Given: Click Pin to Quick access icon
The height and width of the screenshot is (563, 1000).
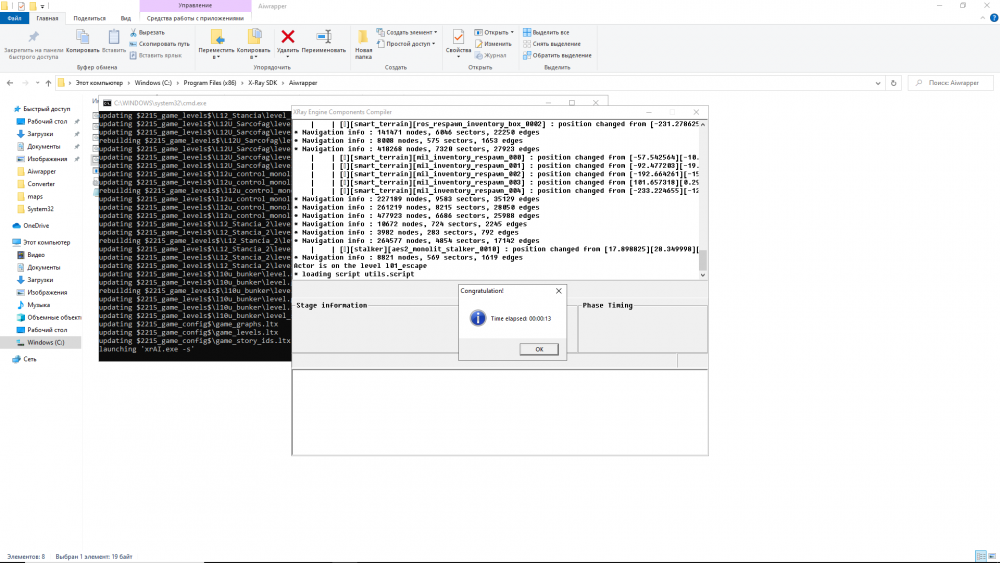Looking at the screenshot, I should [x=33, y=38].
